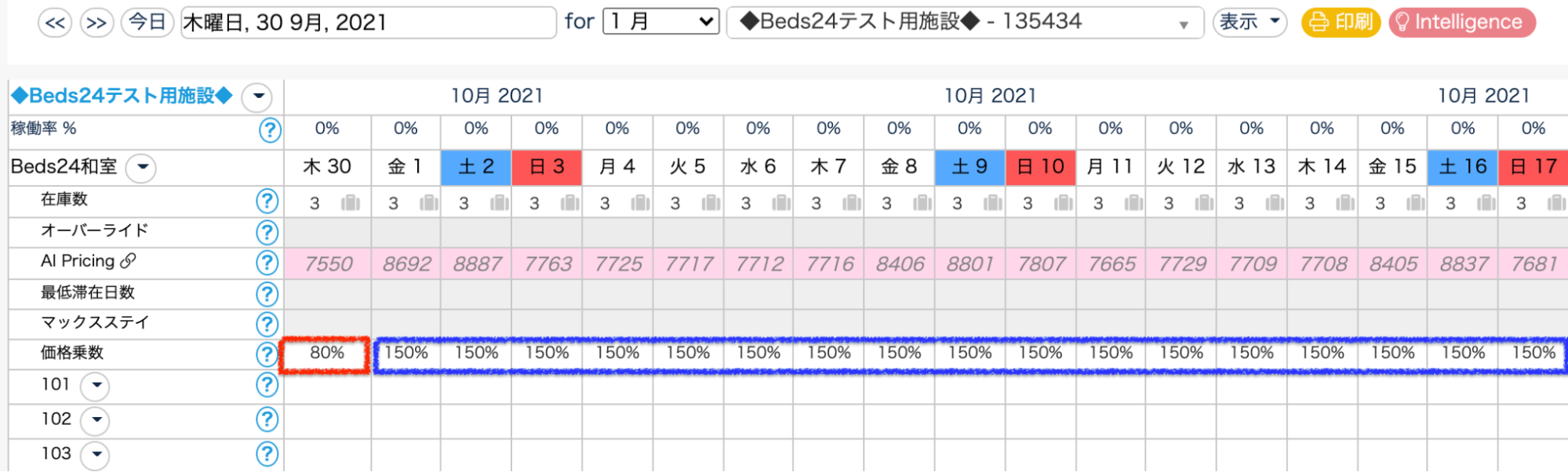Expand the dropdown for unit 102
The width and height of the screenshot is (1568, 472).
(x=96, y=420)
